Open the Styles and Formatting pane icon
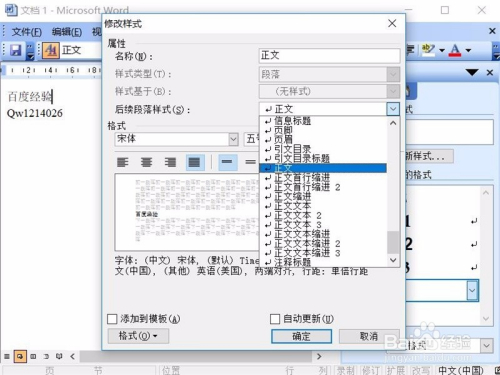The height and width of the screenshot is (375, 500). point(51,50)
